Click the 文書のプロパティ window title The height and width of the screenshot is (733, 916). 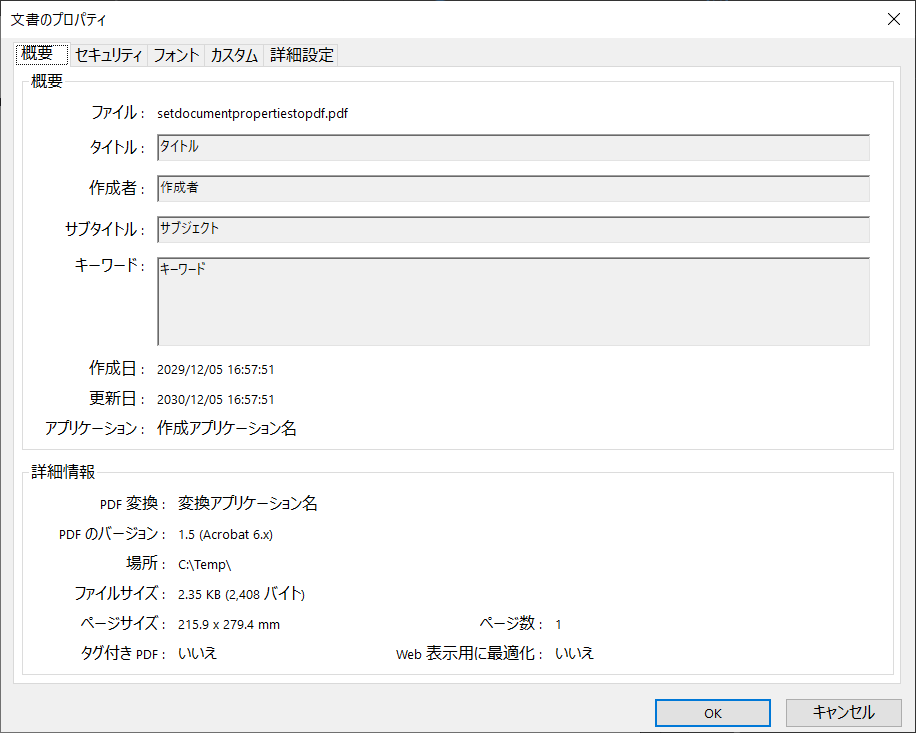58,19
